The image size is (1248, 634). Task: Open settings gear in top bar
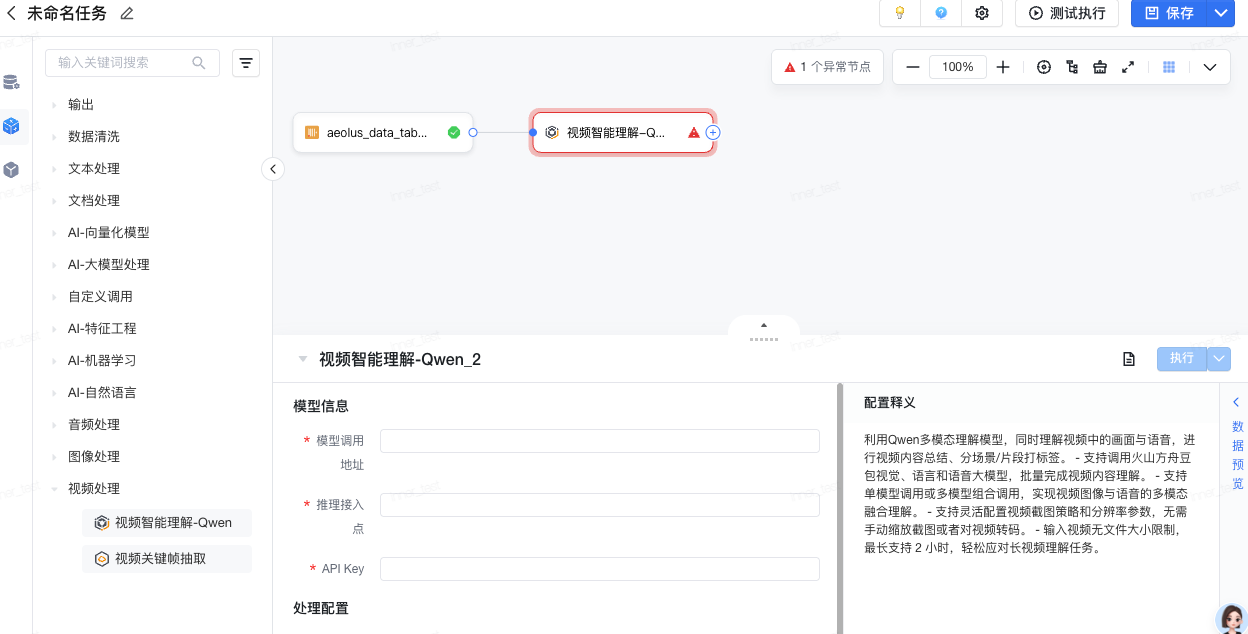pos(982,13)
